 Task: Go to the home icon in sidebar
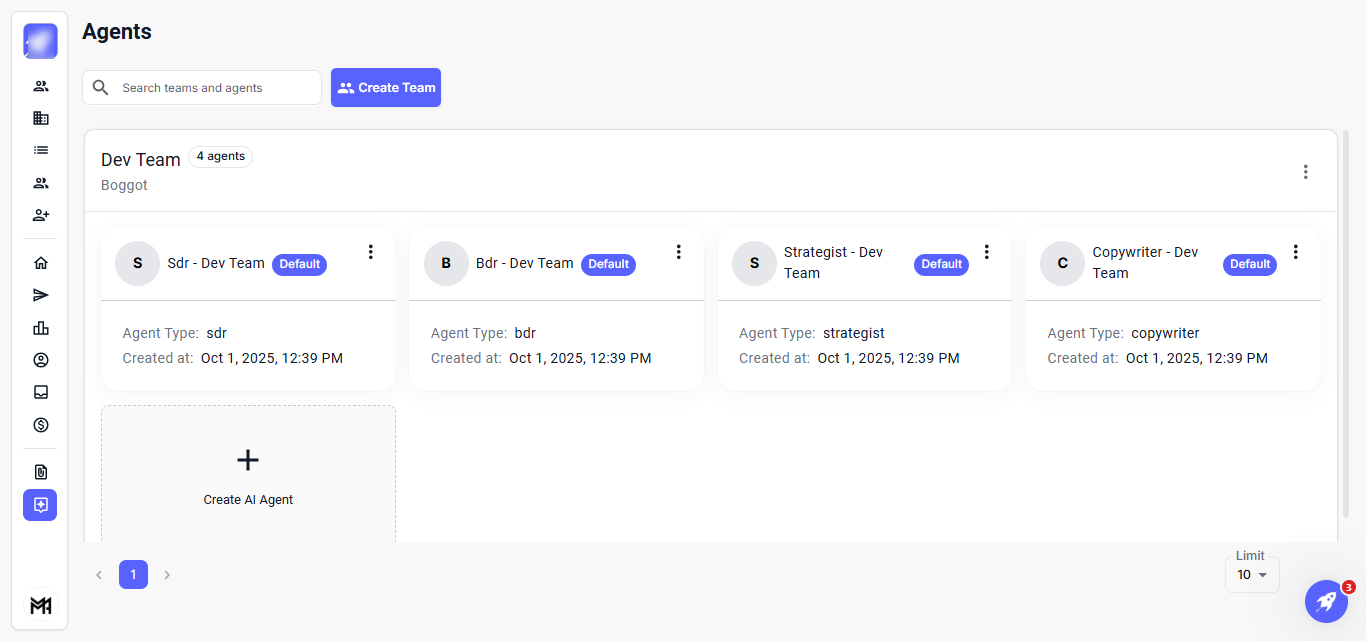(41, 263)
